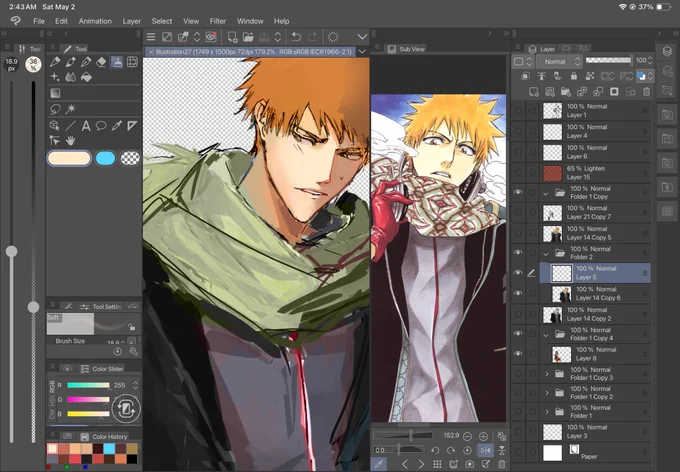Open the Edit menu
The height and width of the screenshot is (472, 680).
click(x=61, y=21)
